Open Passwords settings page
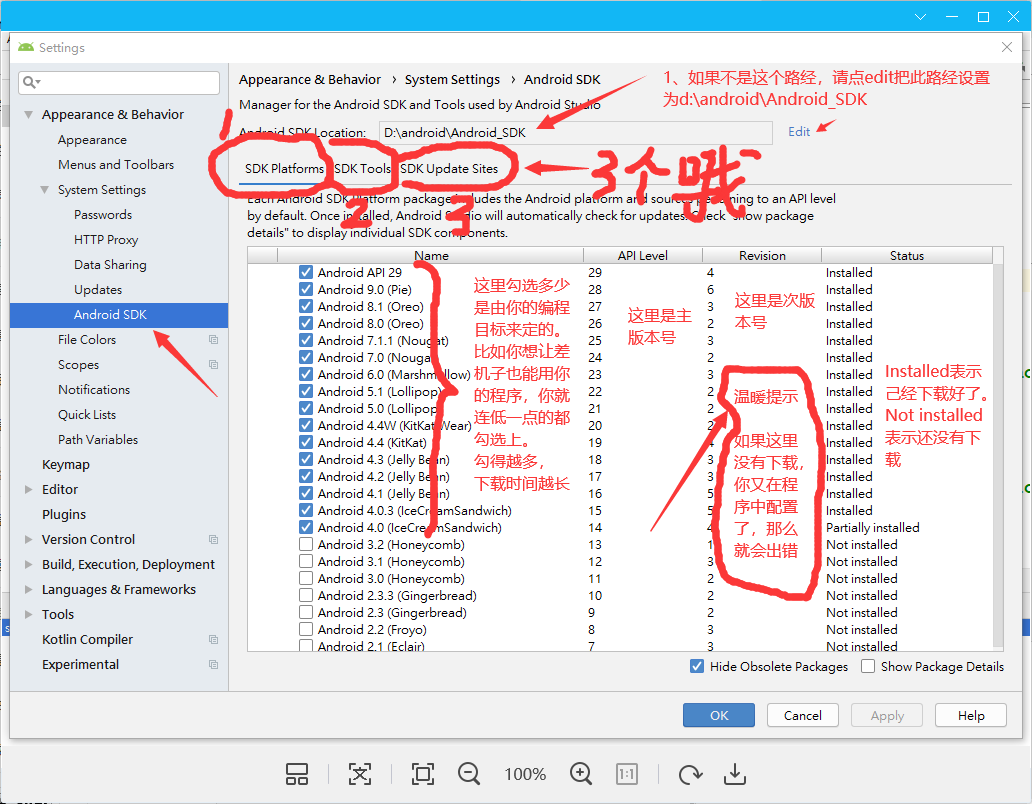This screenshot has width=1032, height=804. click(x=103, y=214)
